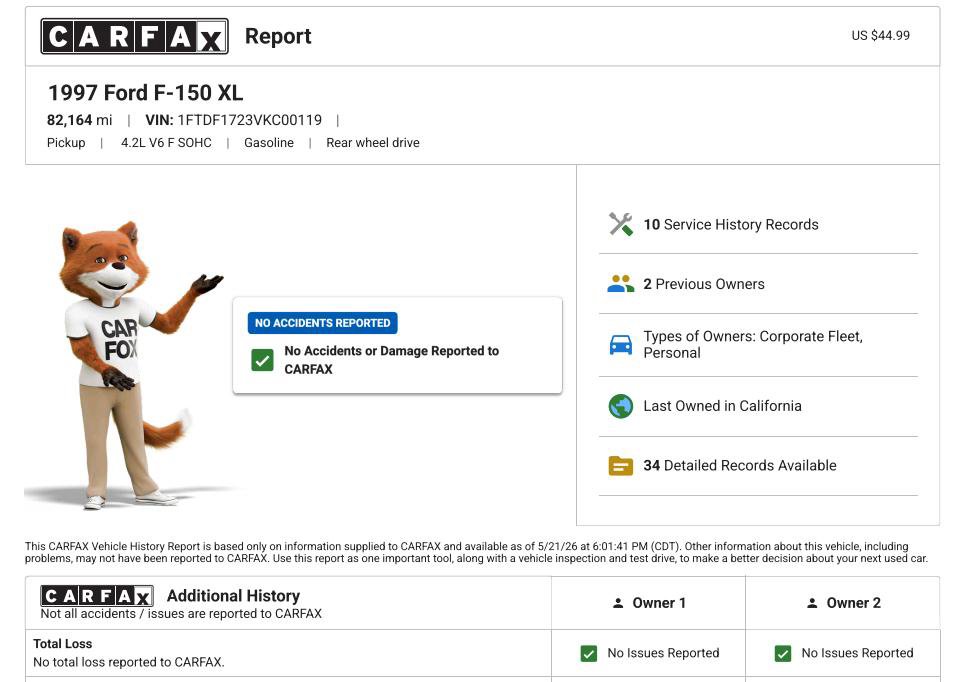Screen dimensions: 970x682
Task: Click the CARFAX logo beside Additional History
Action: click(x=97, y=596)
